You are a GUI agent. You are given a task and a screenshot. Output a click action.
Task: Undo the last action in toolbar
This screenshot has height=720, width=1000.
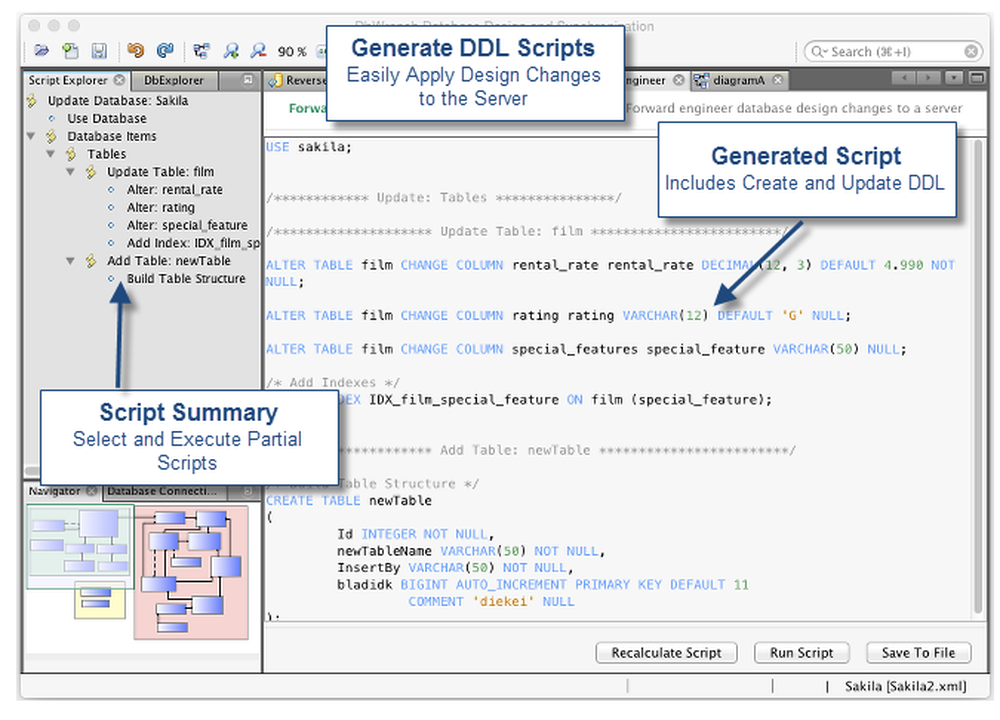(x=135, y=50)
